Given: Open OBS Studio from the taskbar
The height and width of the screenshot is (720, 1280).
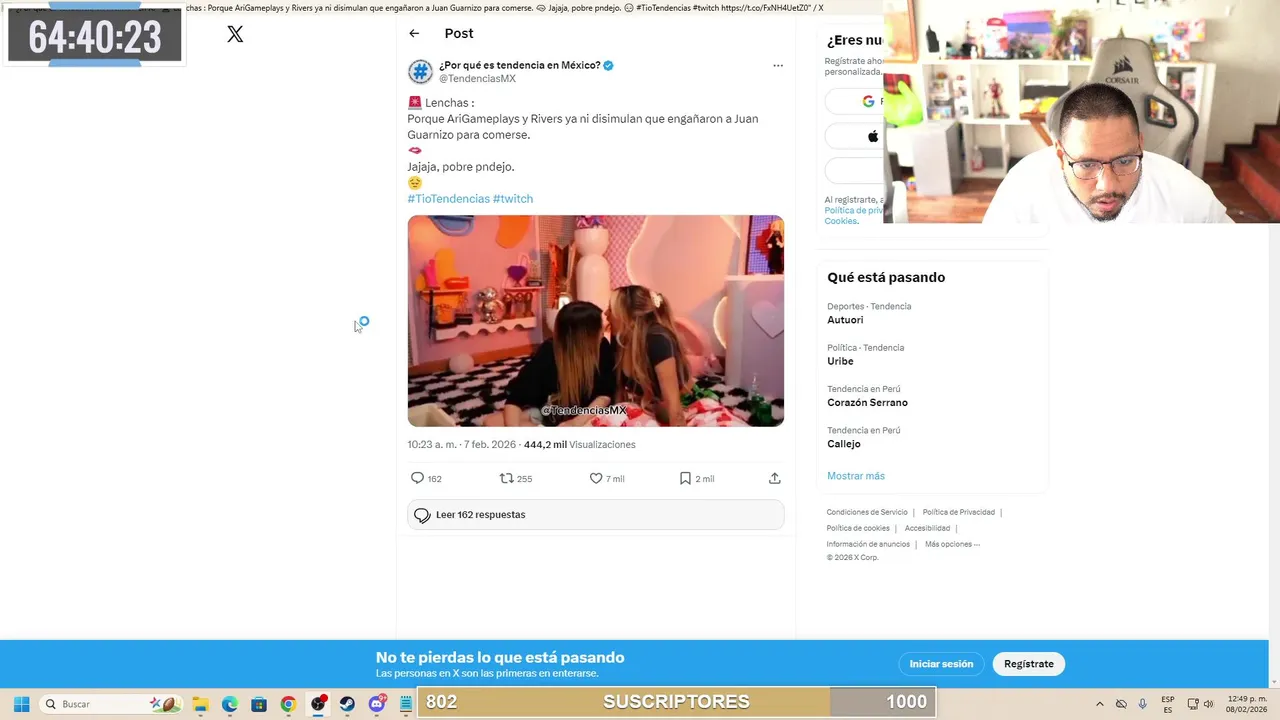Looking at the screenshot, I should coord(318,704).
